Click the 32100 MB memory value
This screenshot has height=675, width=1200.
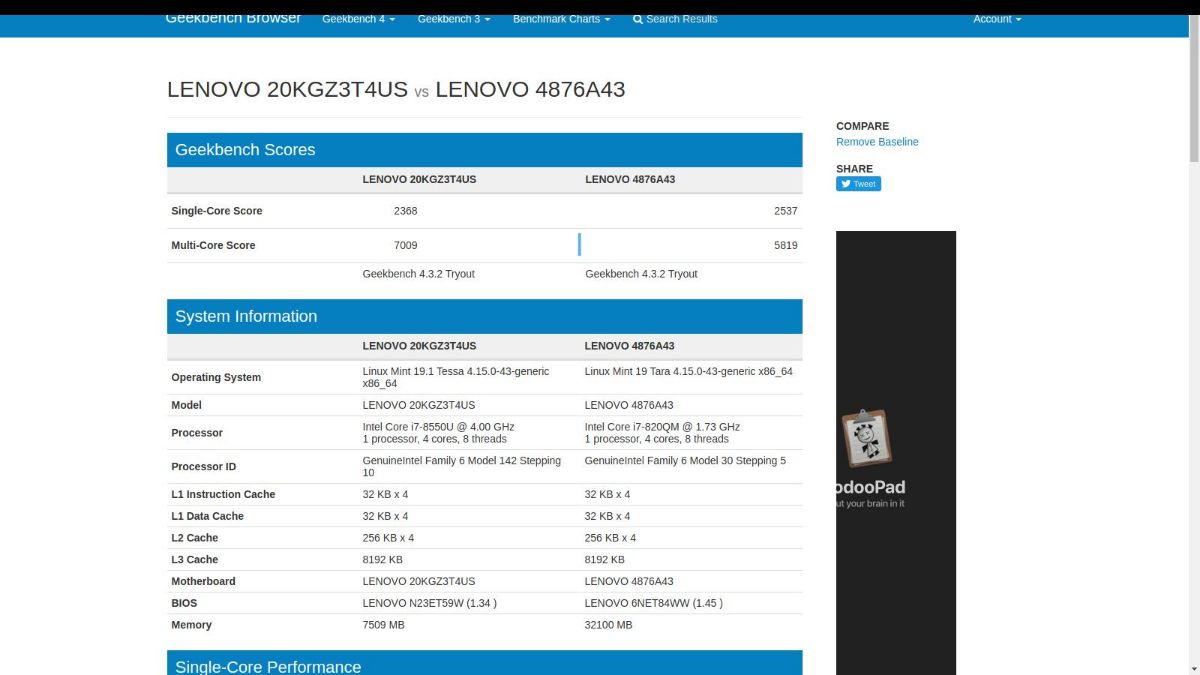point(608,625)
